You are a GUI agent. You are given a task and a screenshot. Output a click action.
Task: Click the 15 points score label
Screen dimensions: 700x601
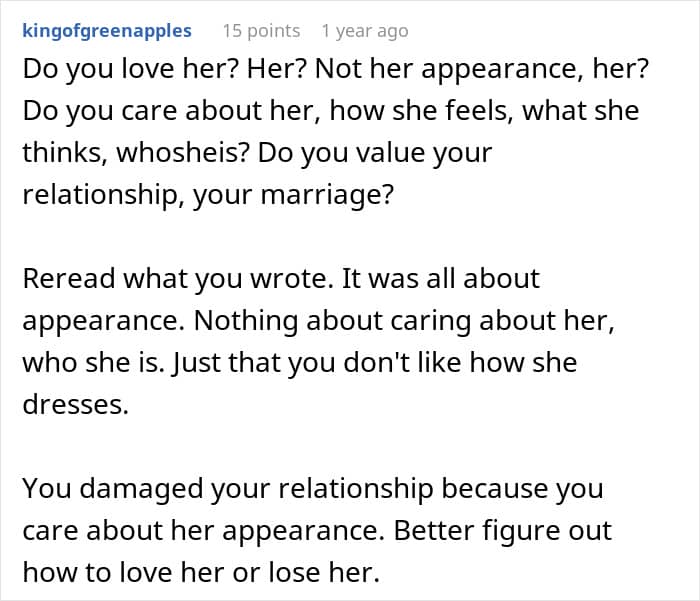click(x=262, y=31)
